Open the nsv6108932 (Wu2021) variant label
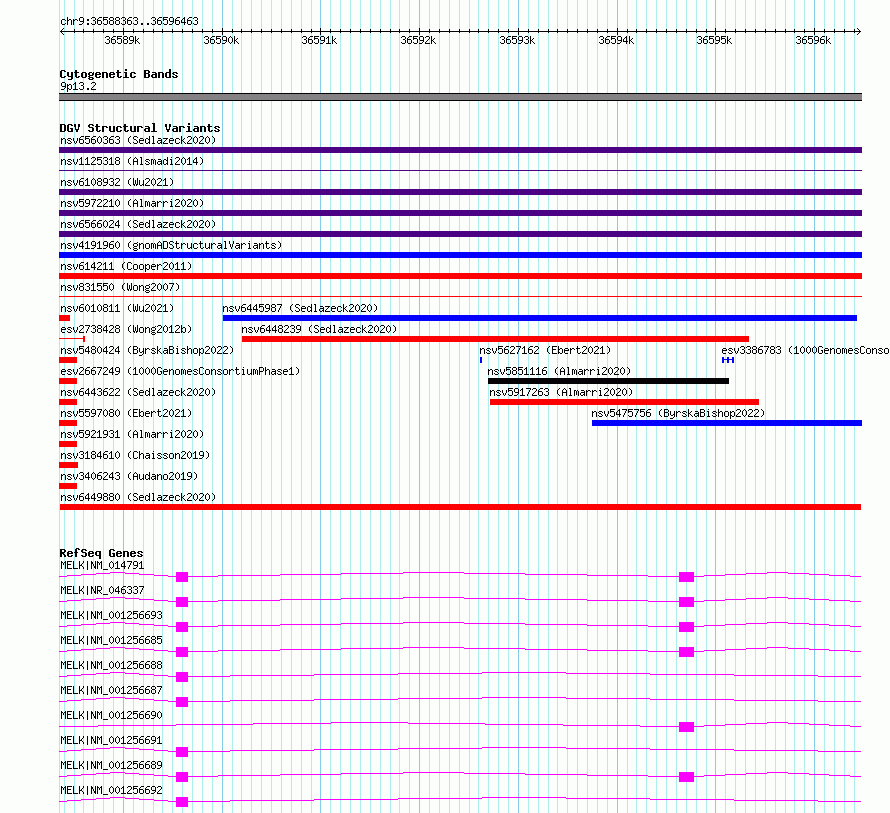The width and height of the screenshot is (890, 813). (117, 182)
